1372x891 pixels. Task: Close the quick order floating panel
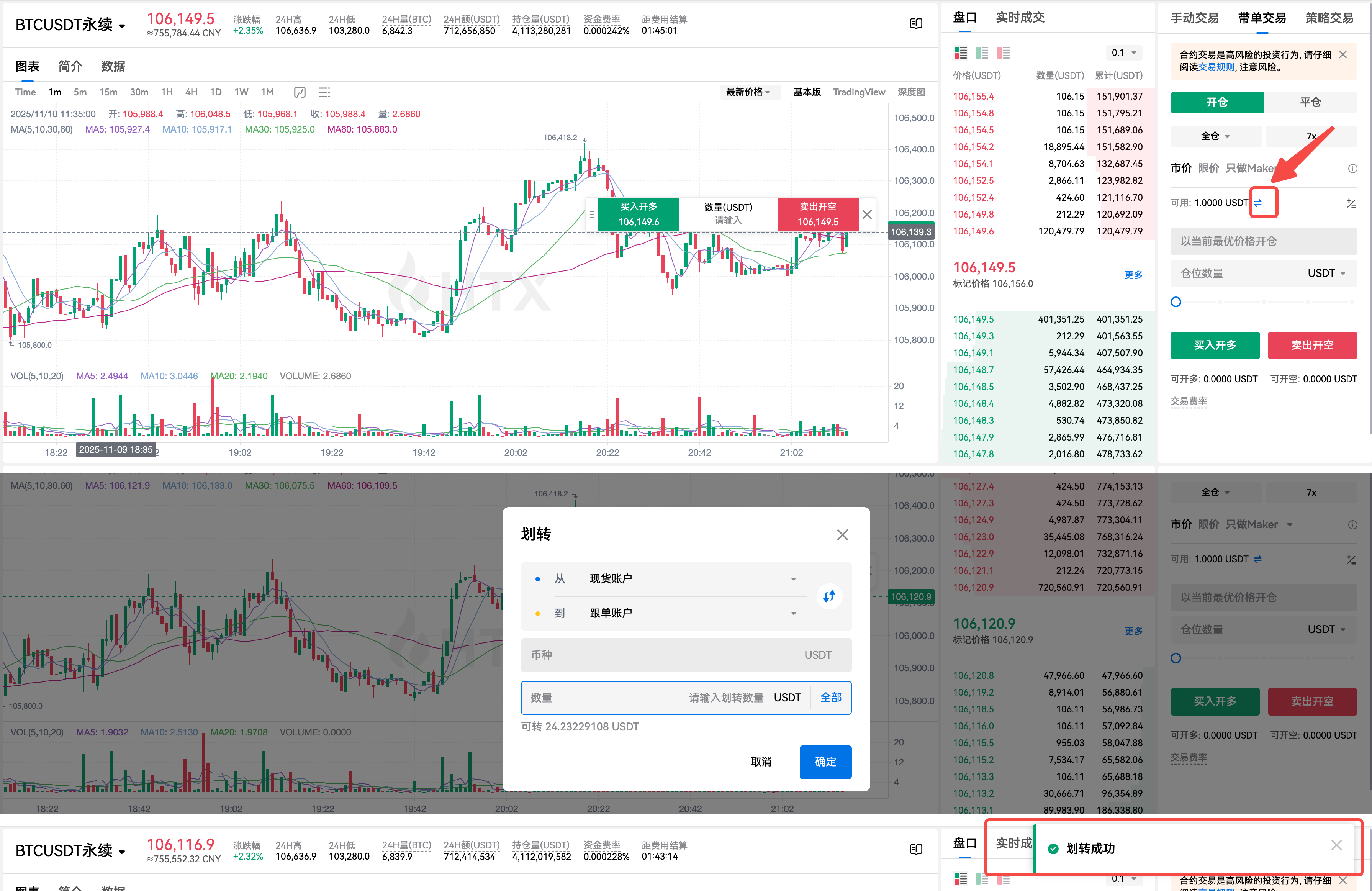click(x=867, y=215)
